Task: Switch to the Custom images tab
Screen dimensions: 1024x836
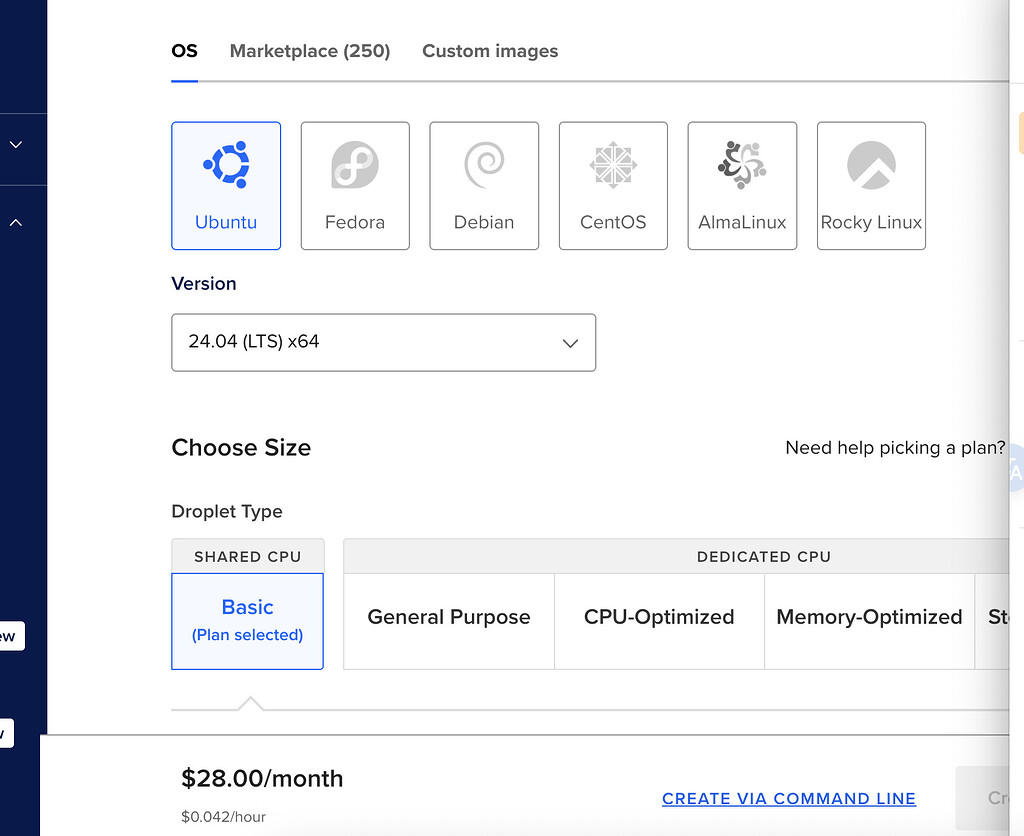Action: tap(490, 51)
